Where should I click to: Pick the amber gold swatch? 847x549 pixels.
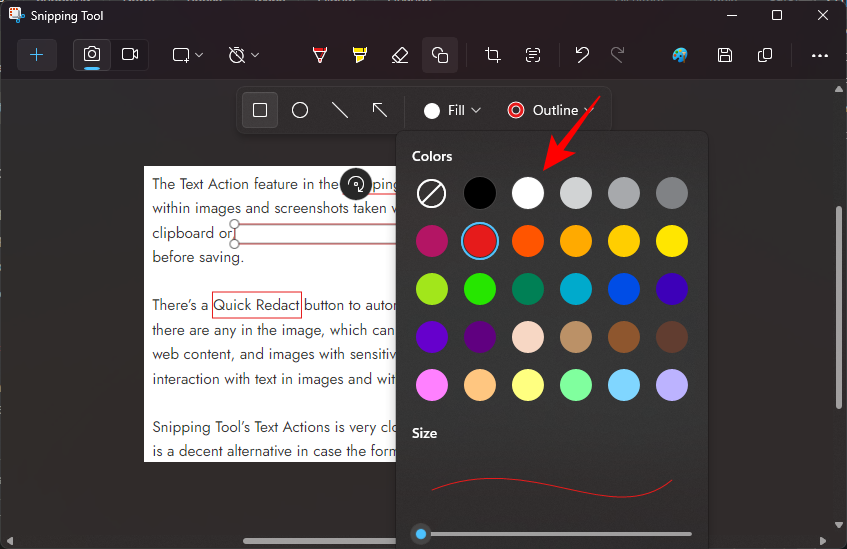point(624,241)
